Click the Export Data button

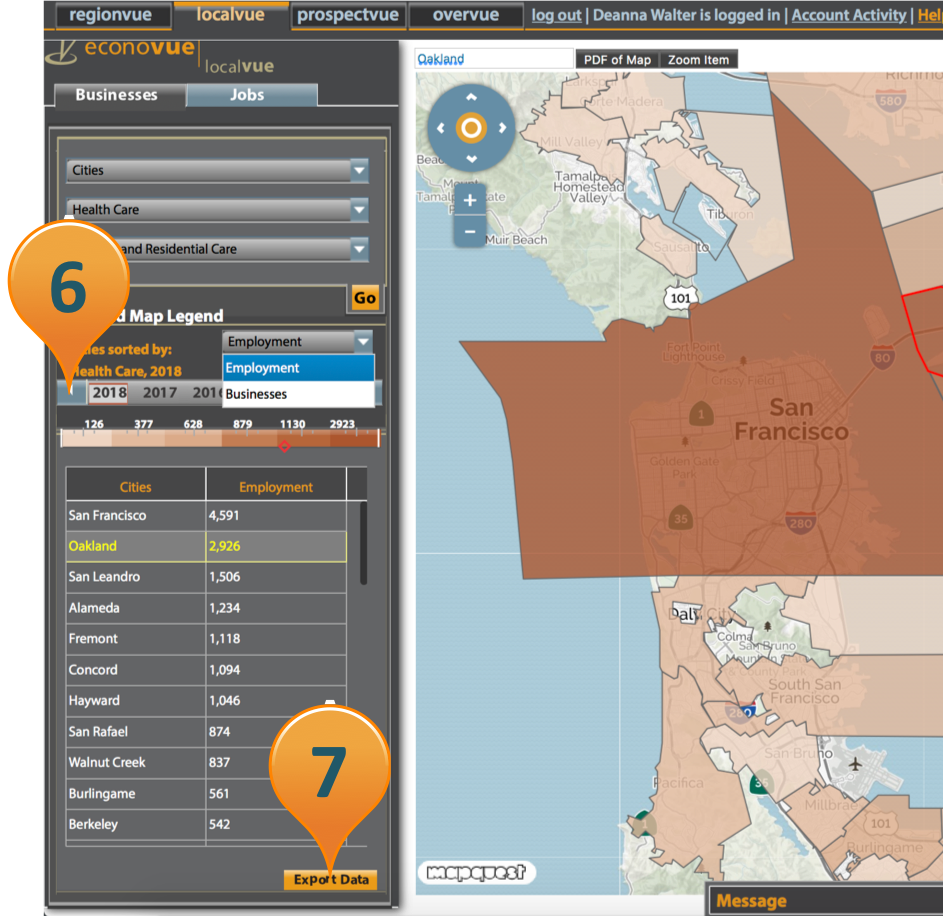coord(331,879)
